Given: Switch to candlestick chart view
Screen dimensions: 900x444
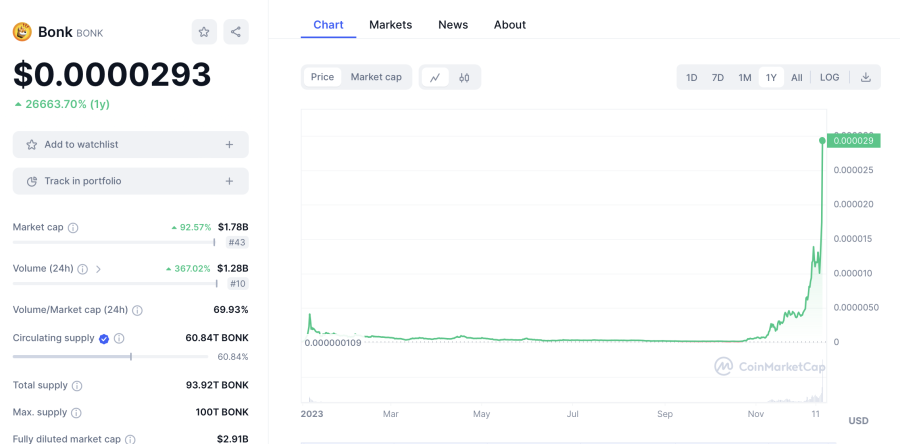Looking at the screenshot, I should 464,77.
